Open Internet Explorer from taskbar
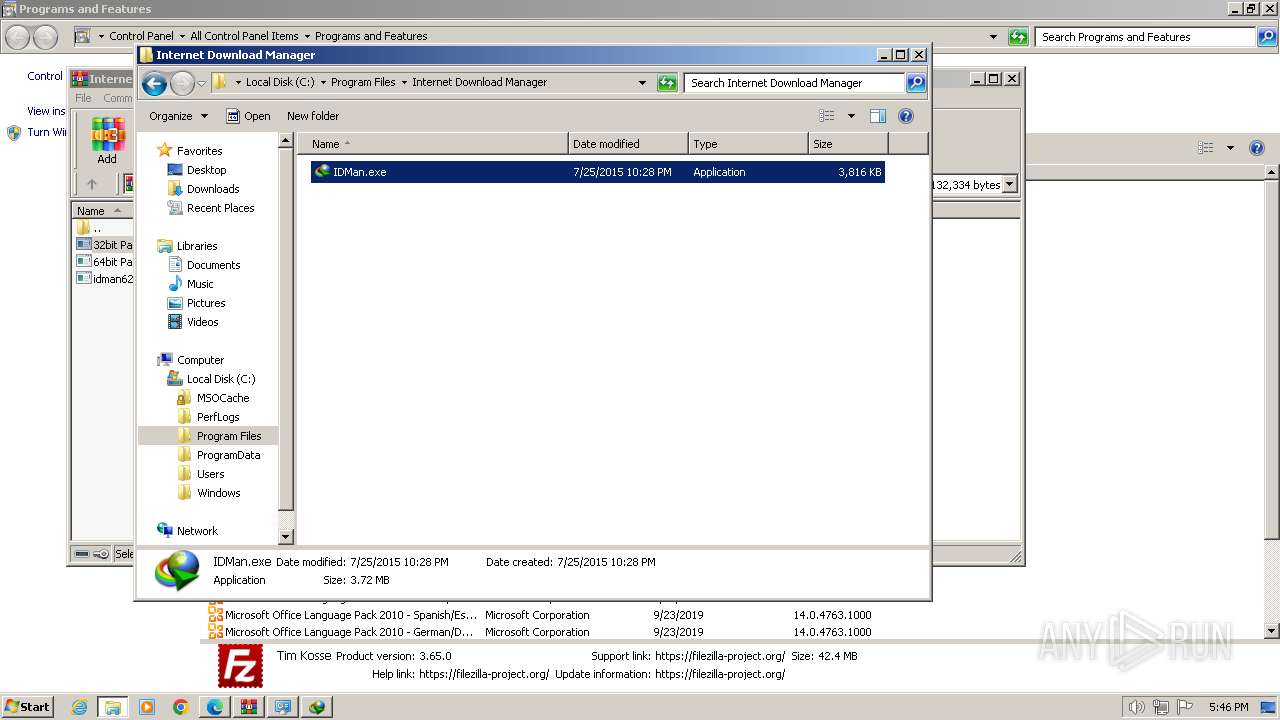The width and height of the screenshot is (1280, 720). pyautogui.click(x=80, y=707)
